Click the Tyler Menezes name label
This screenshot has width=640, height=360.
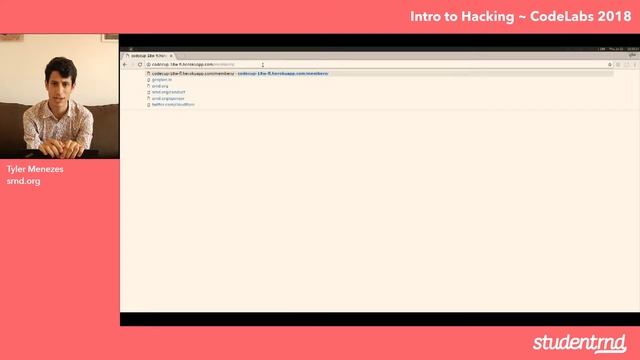tap(35, 169)
